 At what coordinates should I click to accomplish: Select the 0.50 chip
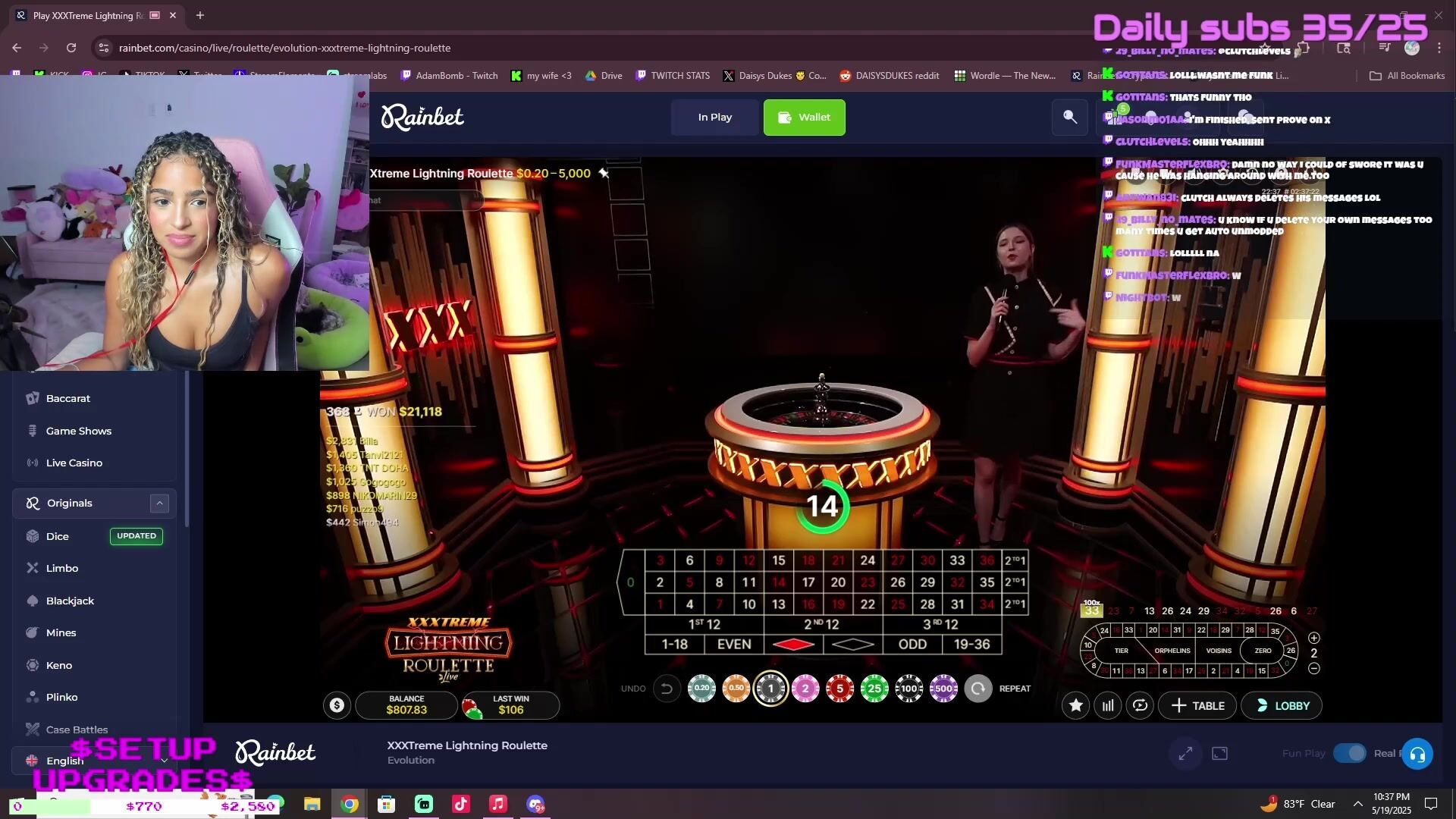pos(736,689)
